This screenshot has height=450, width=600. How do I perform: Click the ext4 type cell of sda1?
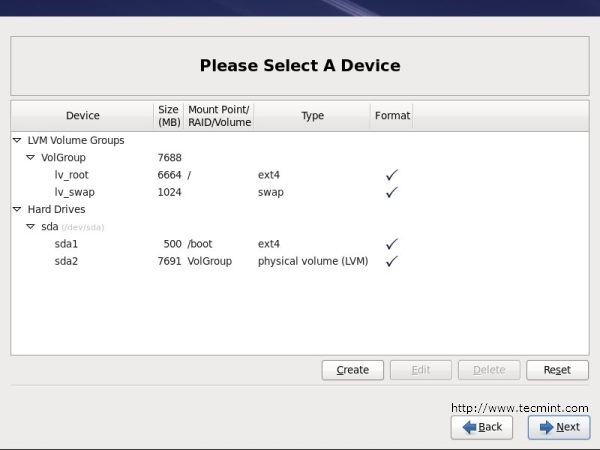269,244
